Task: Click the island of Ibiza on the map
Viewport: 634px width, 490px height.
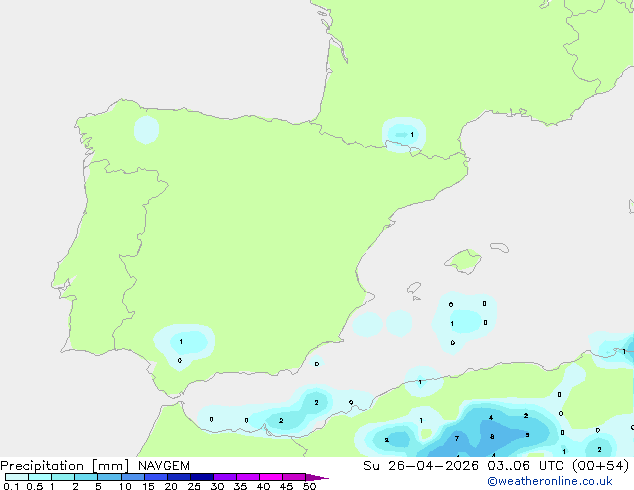Action: [414, 288]
